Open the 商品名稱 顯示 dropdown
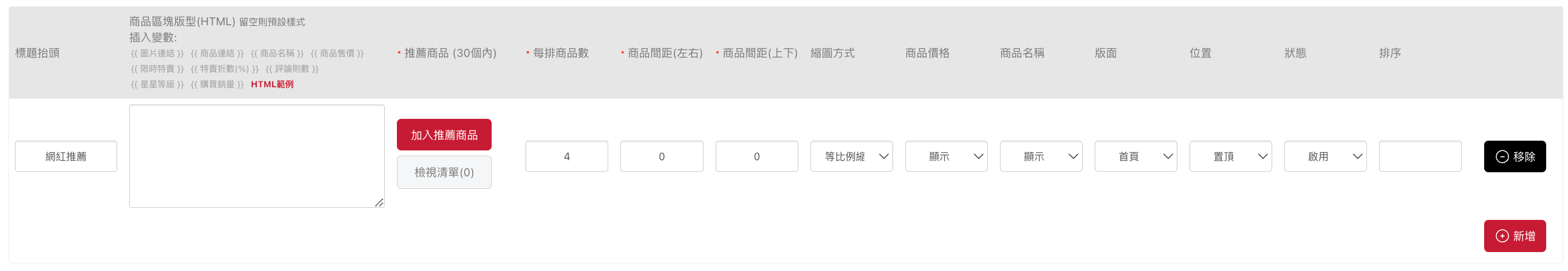This screenshot has height=271, width=1568. tap(1041, 157)
